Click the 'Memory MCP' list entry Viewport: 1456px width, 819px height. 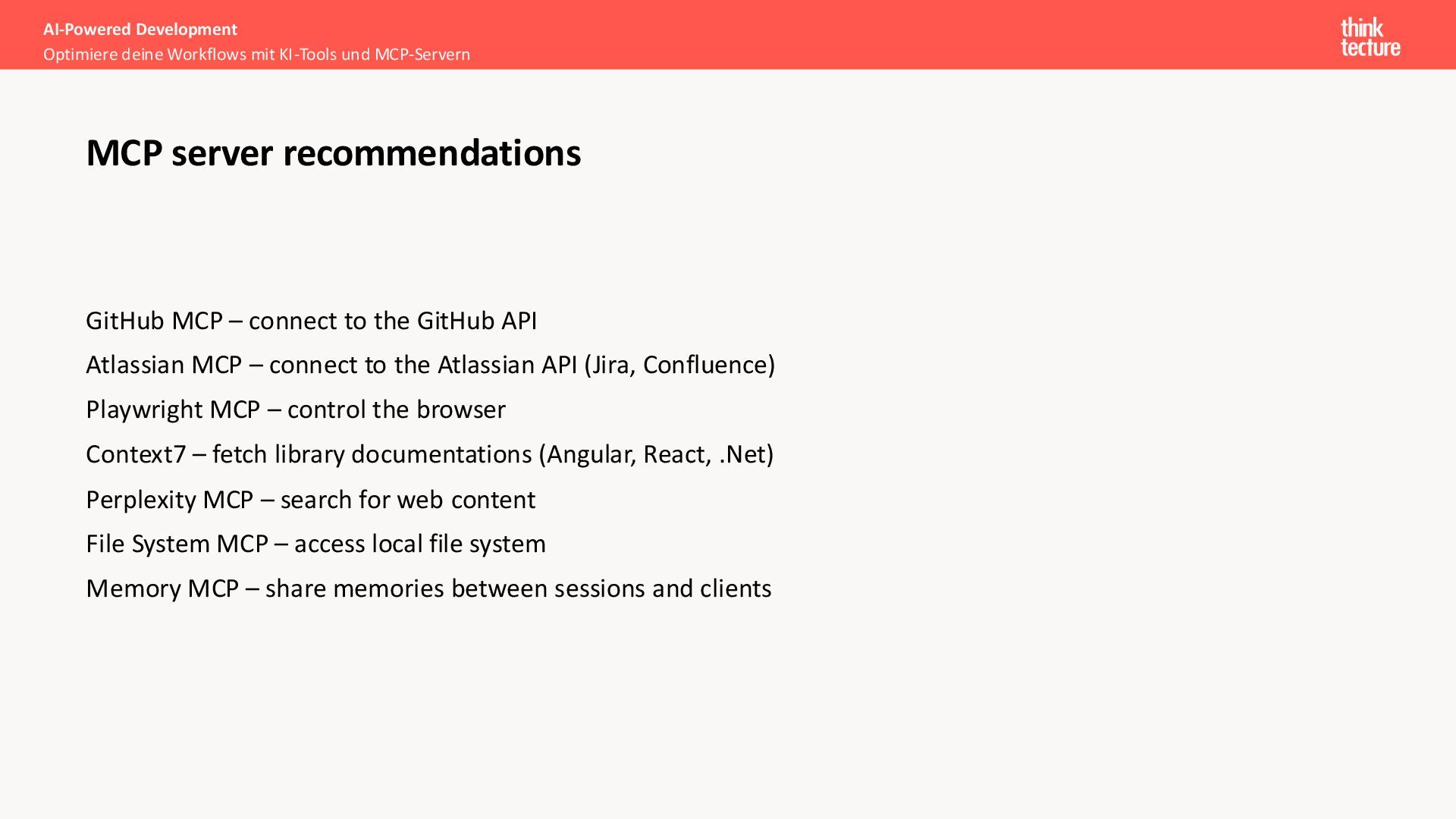(428, 588)
